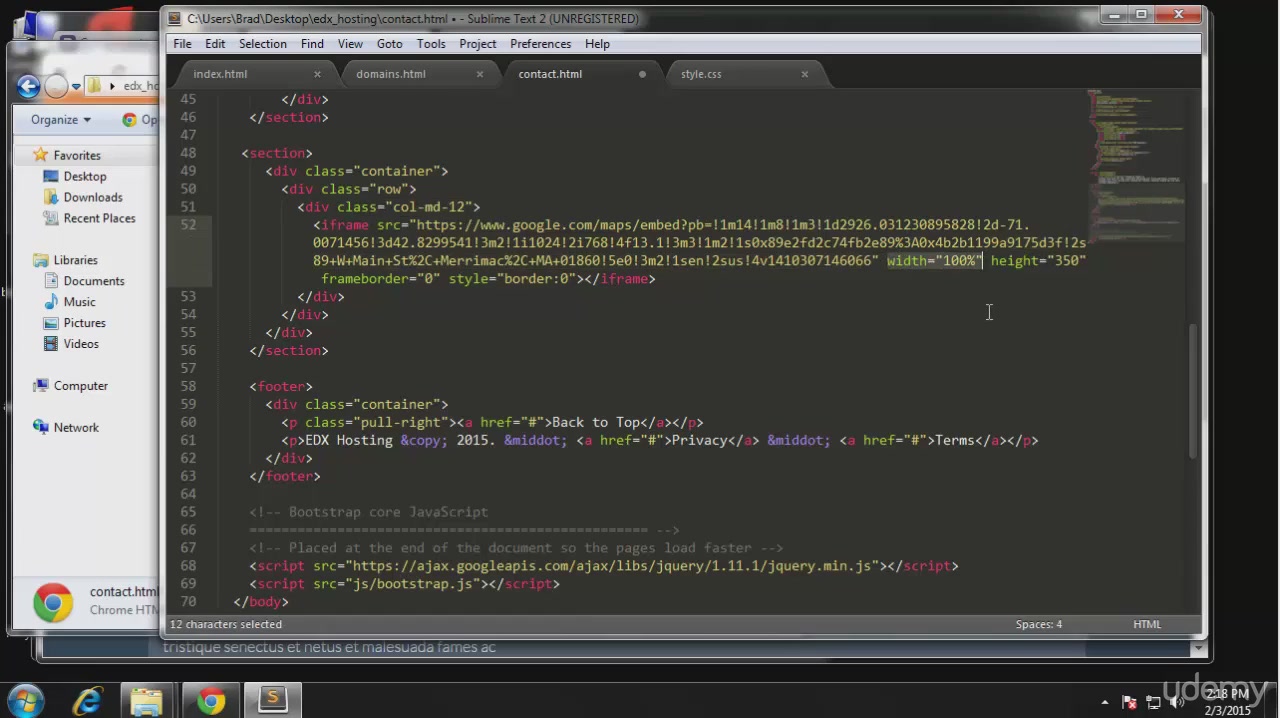Click the height="350" attribute text

click(x=1038, y=261)
